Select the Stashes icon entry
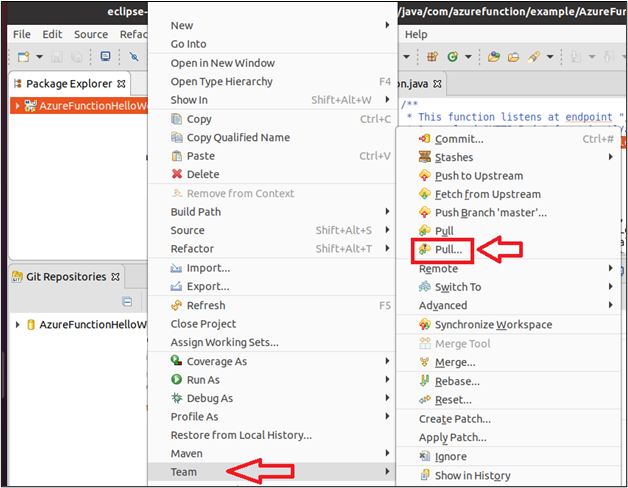 (x=424, y=157)
